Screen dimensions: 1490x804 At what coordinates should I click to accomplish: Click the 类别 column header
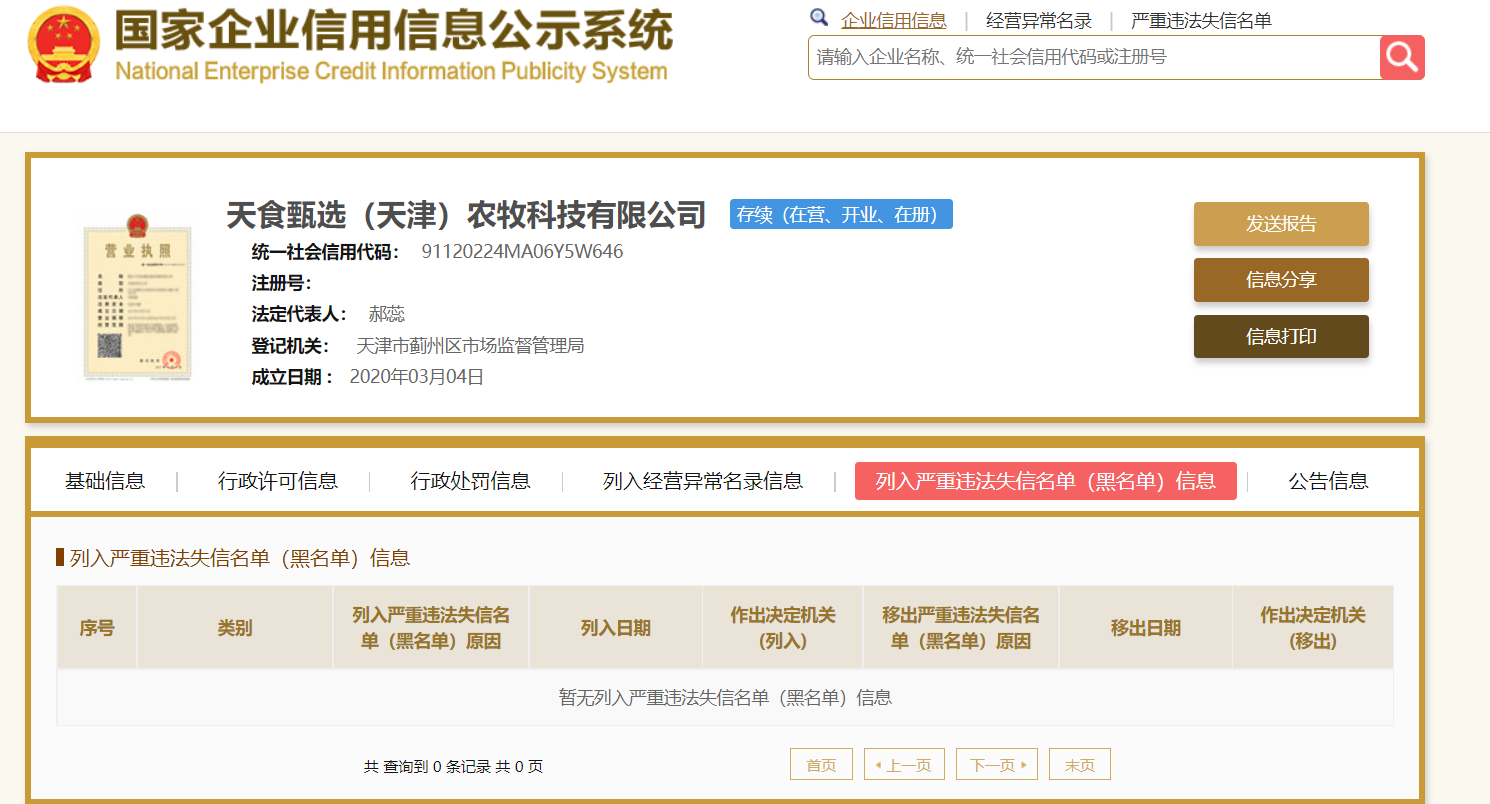point(235,628)
